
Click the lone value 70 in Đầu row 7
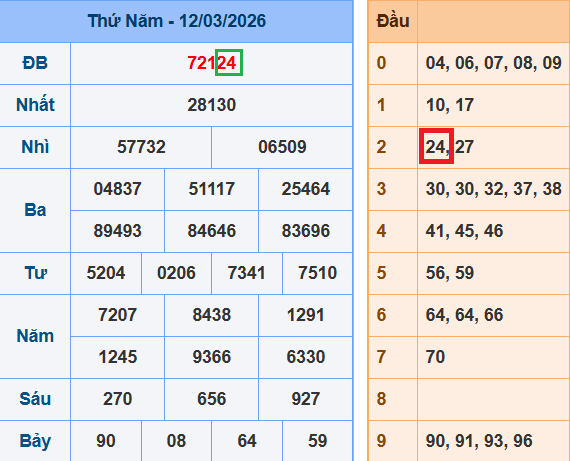[435, 357]
